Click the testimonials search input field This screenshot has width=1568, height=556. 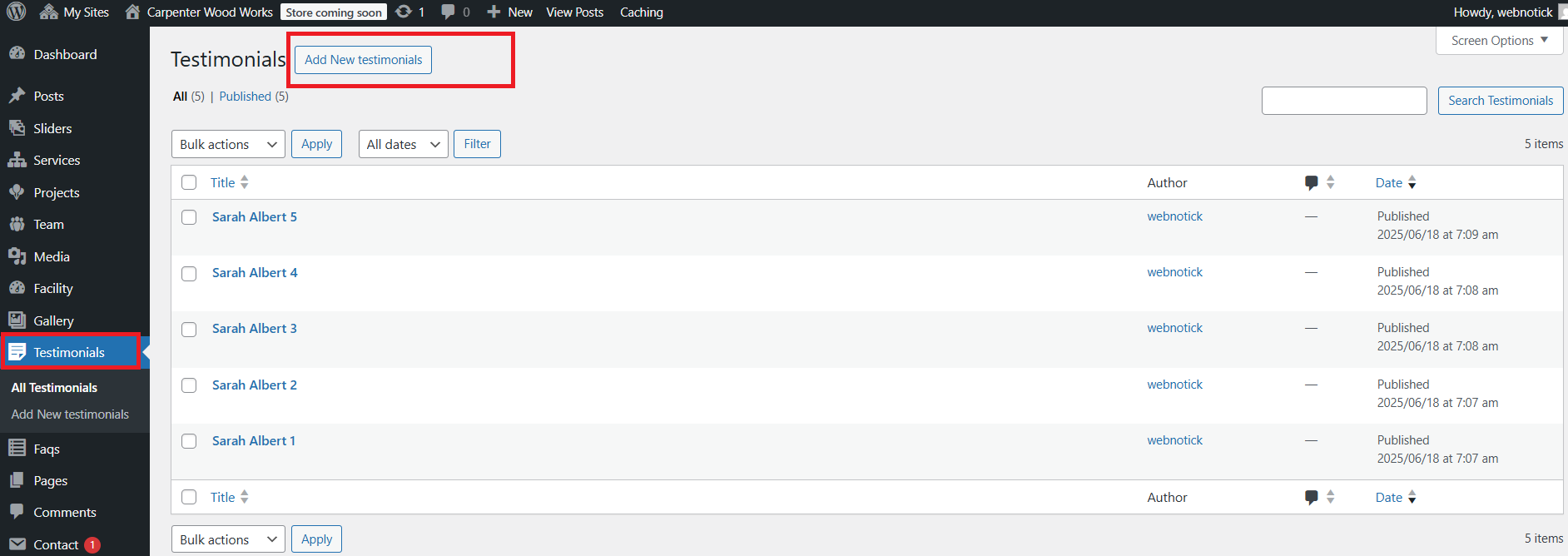pos(1343,101)
